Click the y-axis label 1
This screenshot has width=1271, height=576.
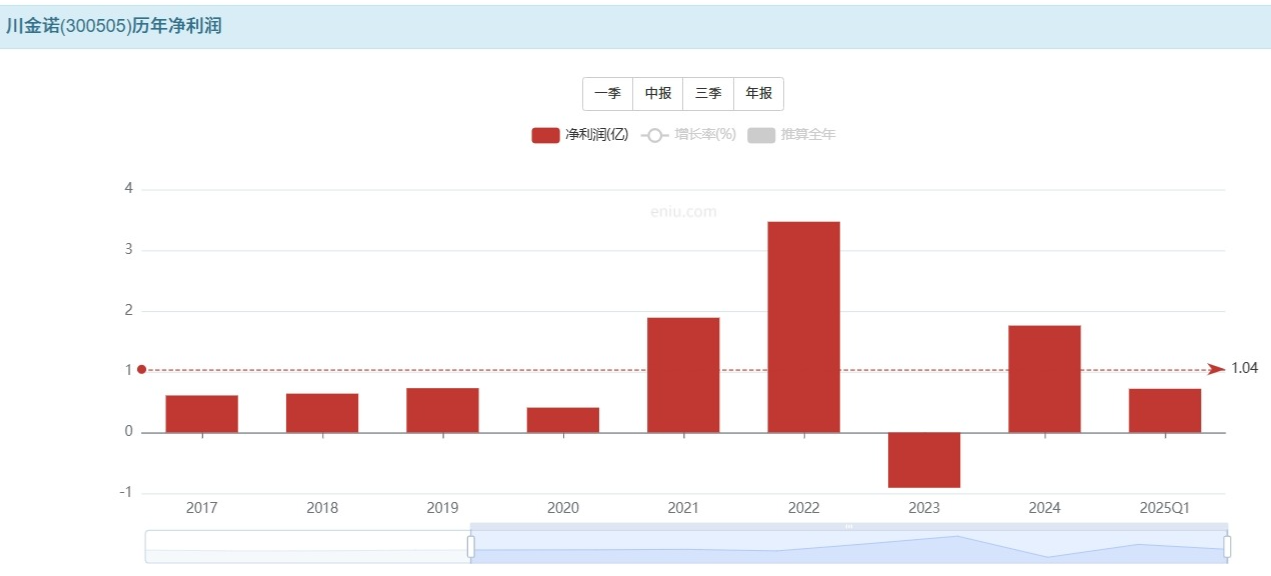click(129, 371)
